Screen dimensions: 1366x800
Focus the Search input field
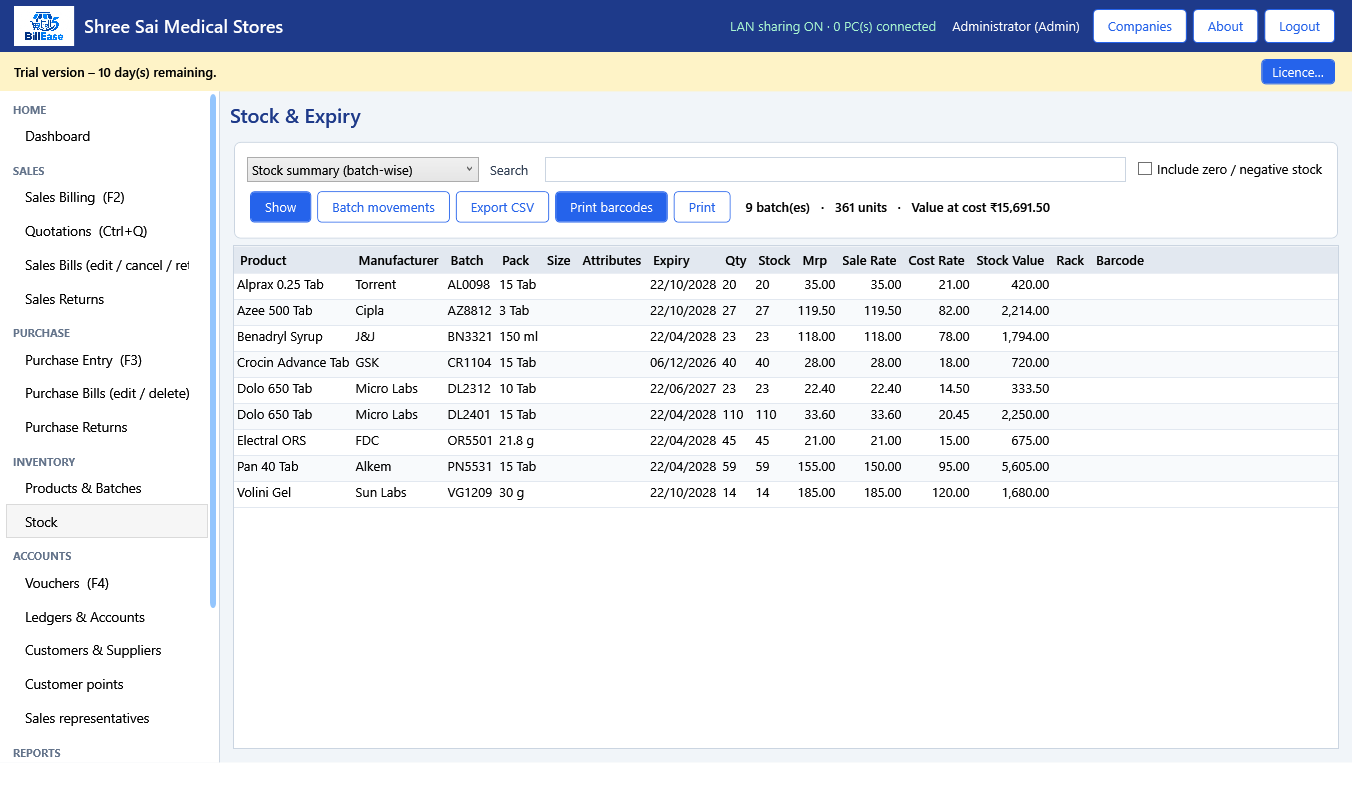[835, 170]
